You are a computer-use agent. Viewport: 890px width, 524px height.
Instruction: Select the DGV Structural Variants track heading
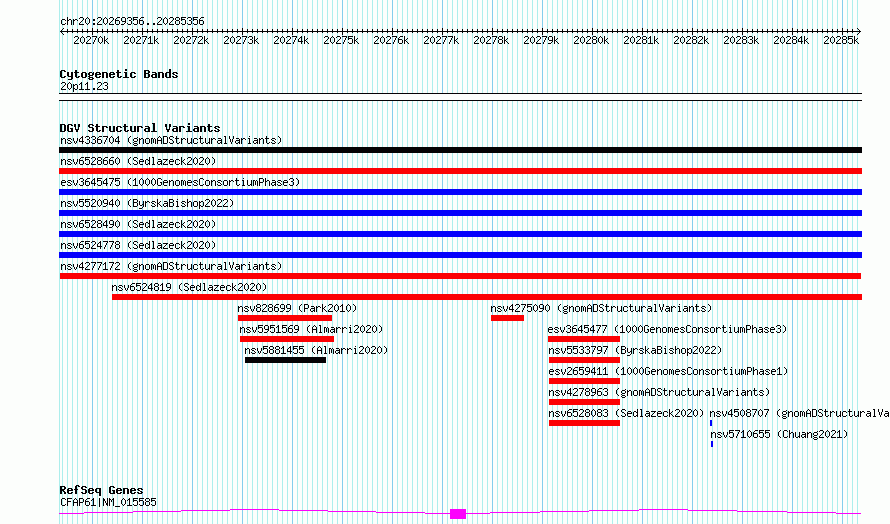pyautogui.click(x=140, y=128)
